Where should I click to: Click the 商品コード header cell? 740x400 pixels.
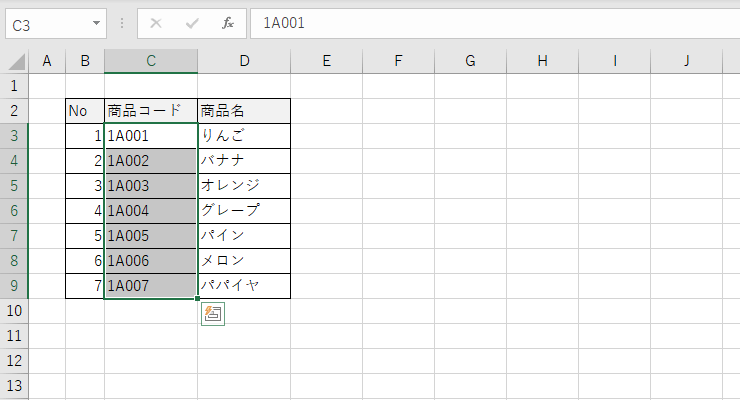tap(151, 111)
